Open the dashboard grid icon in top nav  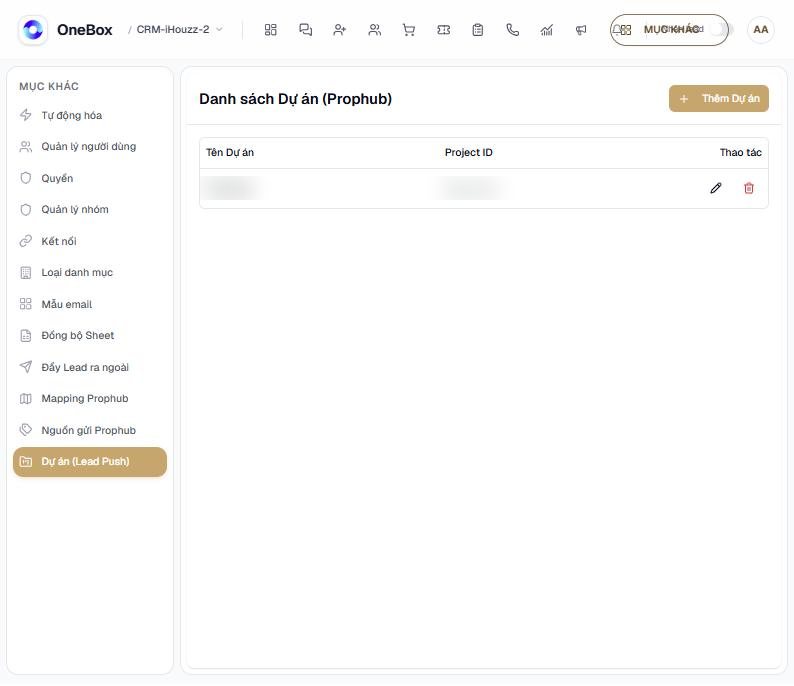coord(270,30)
